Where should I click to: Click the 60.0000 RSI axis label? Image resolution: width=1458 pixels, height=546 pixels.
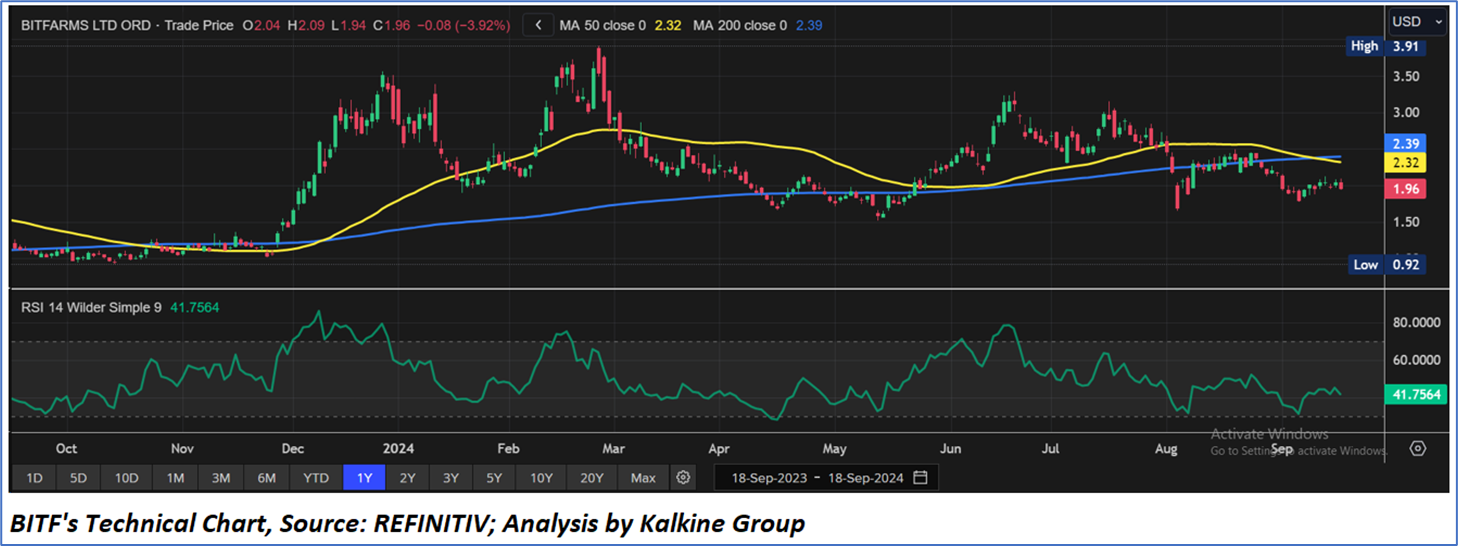coord(1418,360)
